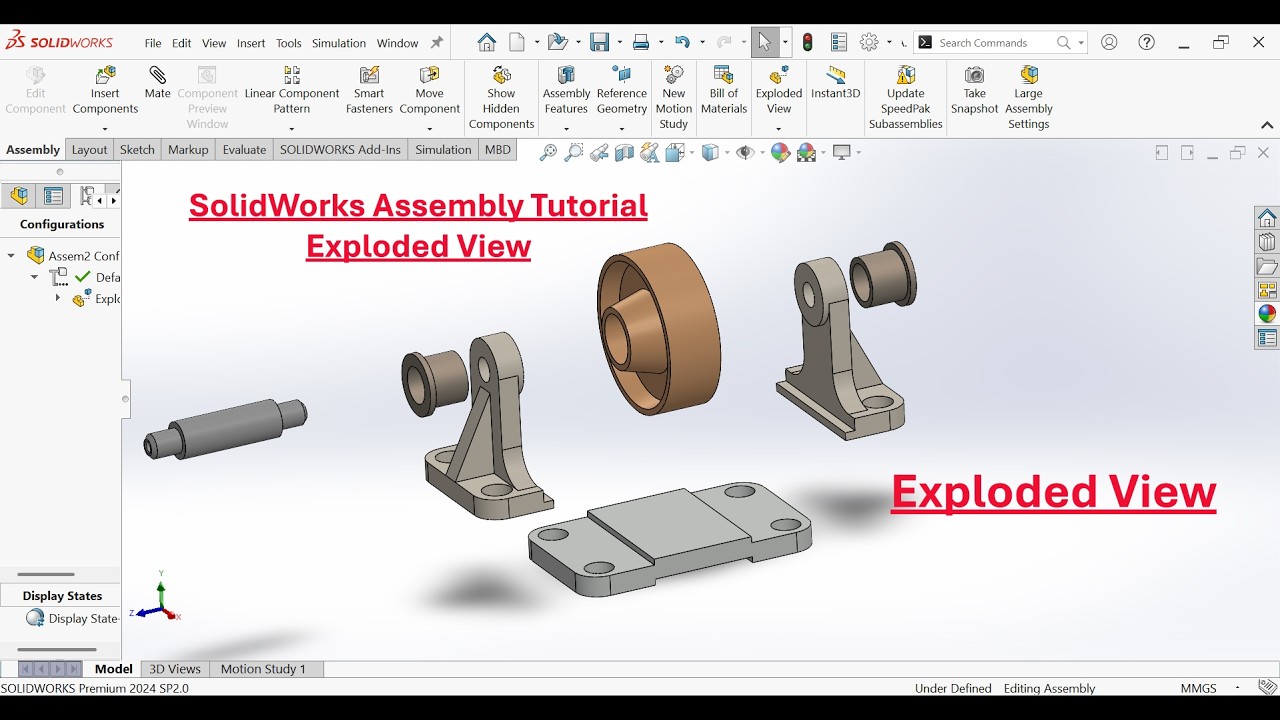Image resolution: width=1280 pixels, height=720 pixels.
Task: Open Large Assembly Settings
Action: click(1028, 98)
